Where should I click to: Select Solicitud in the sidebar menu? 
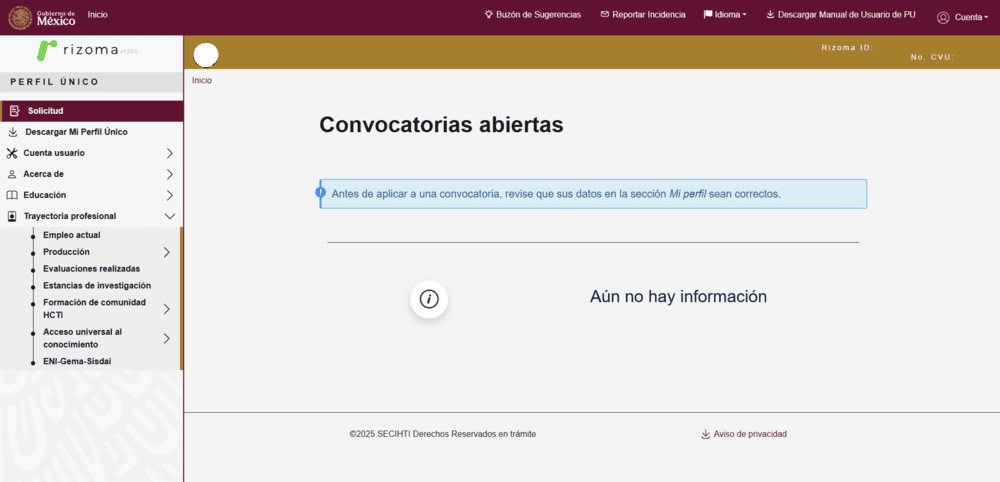coord(92,111)
